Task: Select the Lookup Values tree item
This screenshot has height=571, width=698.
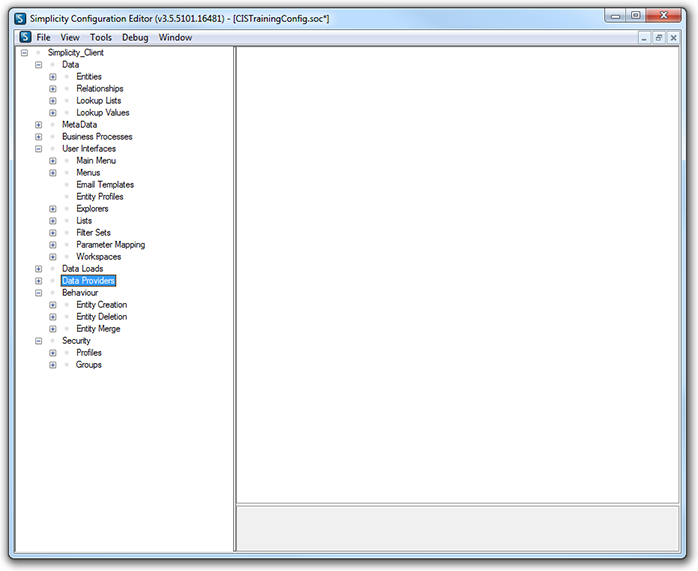Action: pyautogui.click(x=102, y=113)
